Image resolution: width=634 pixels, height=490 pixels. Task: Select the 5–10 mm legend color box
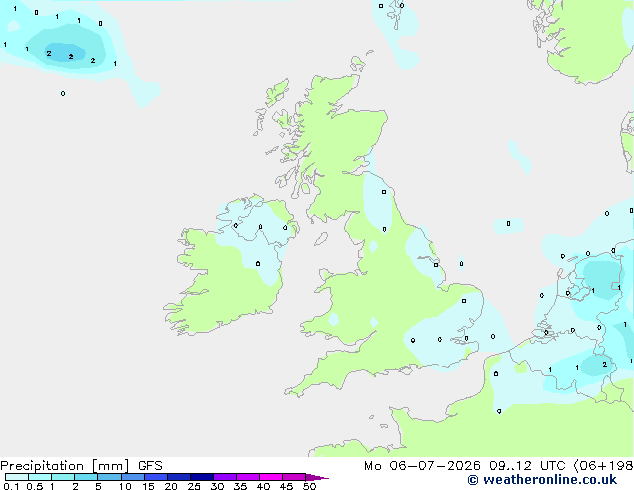tap(109, 477)
